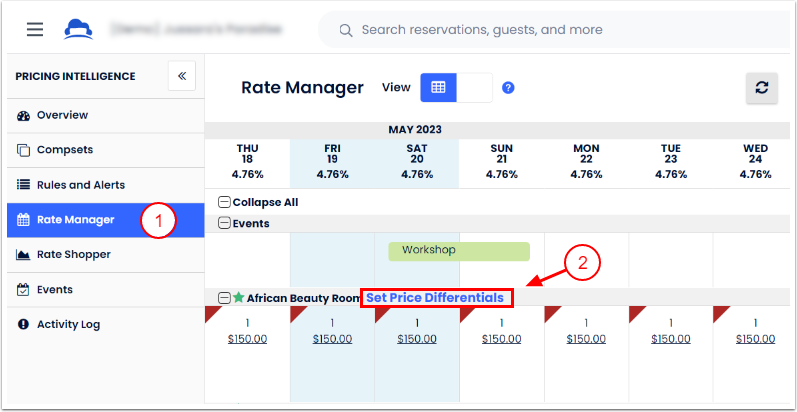797x412 pixels.
Task: Select the THU 18 column header
Action: pos(248,162)
